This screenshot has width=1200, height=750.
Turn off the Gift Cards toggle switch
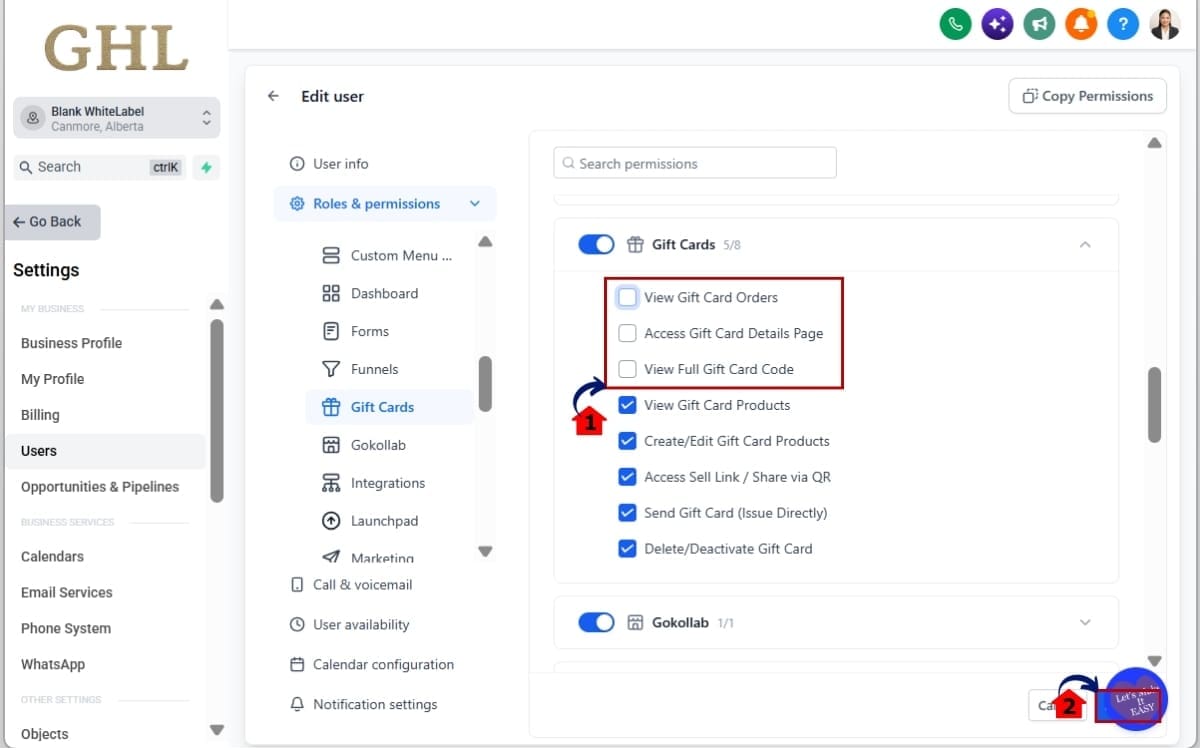(x=597, y=244)
